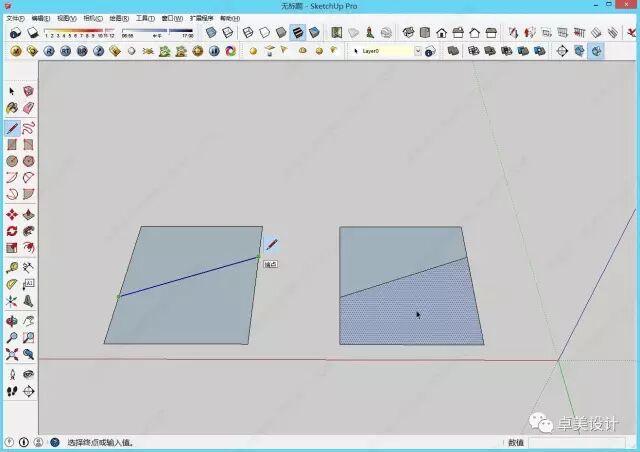Choose the Protractor tool
640x452 pixels.
[x=12, y=284]
